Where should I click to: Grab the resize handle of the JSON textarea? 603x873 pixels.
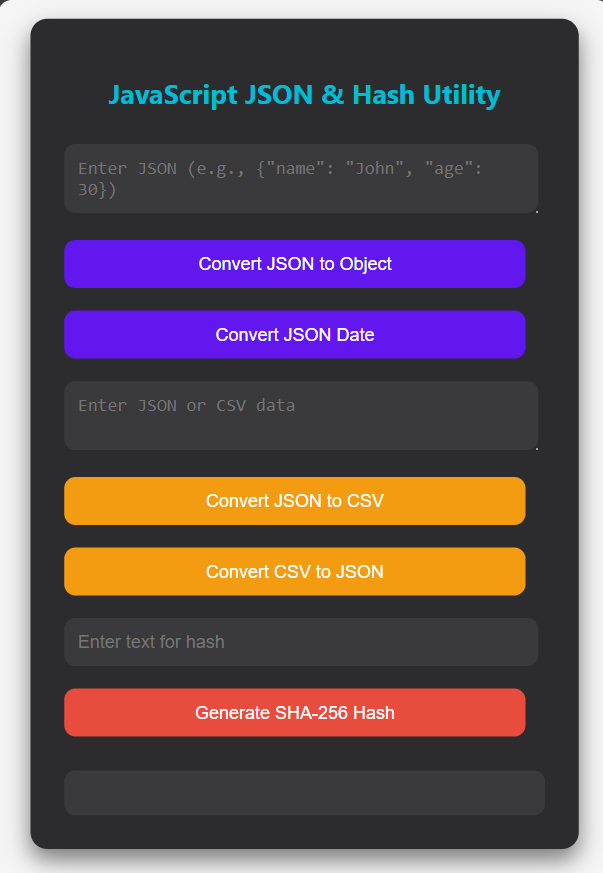tap(536, 210)
